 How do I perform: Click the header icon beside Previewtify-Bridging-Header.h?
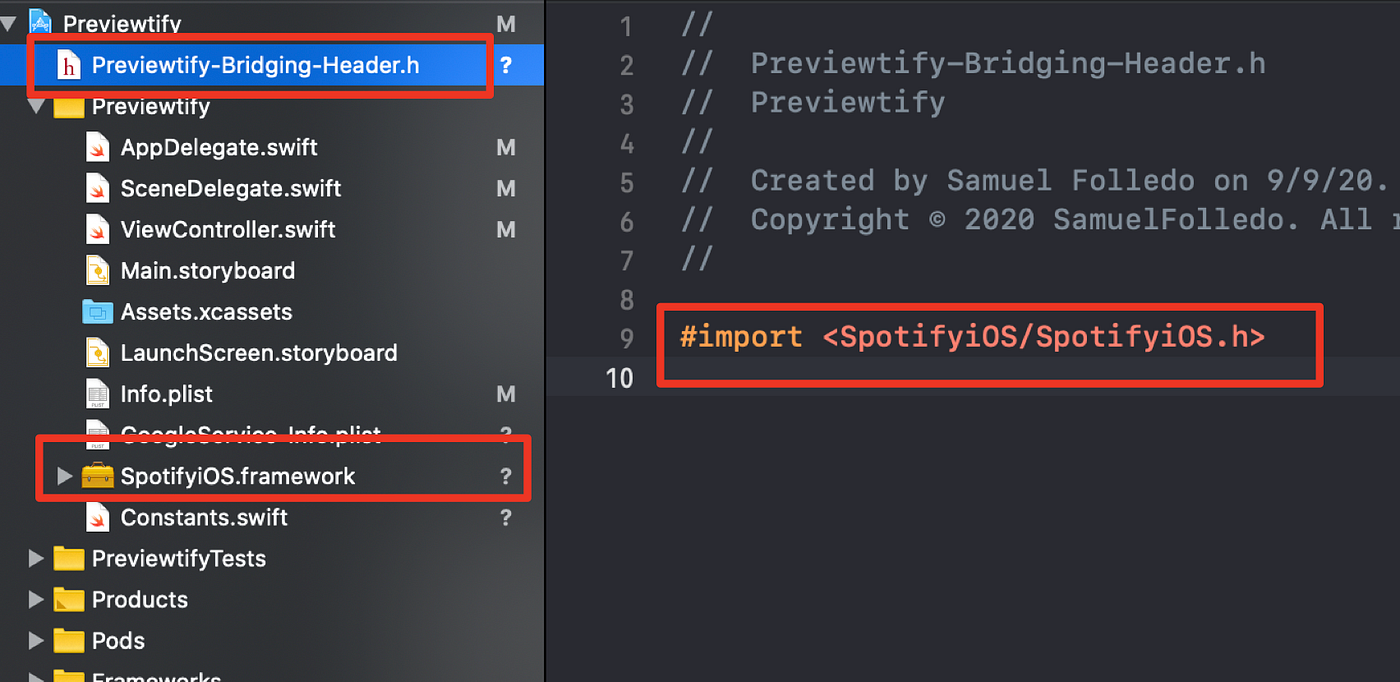pyautogui.click(x=66, y=63)
